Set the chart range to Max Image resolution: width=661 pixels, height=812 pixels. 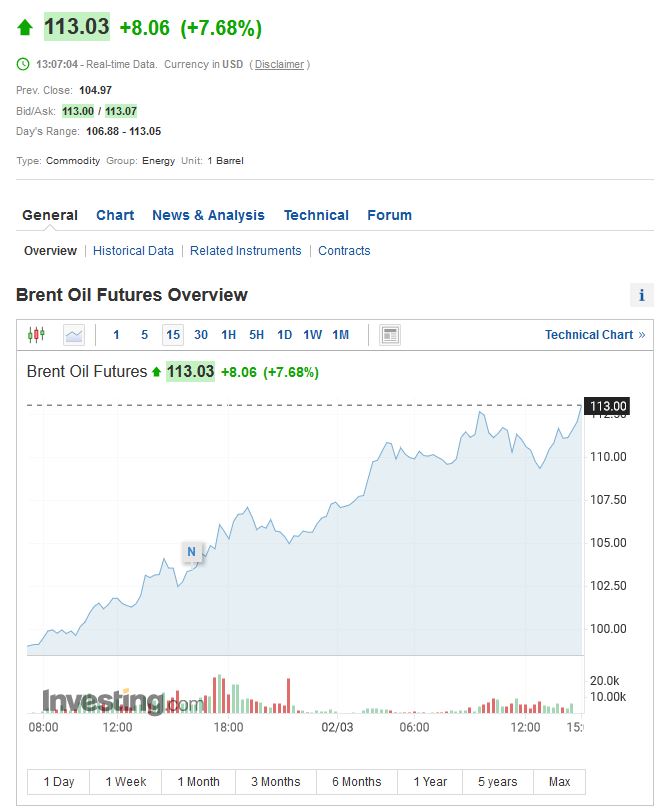coord(559,782)
